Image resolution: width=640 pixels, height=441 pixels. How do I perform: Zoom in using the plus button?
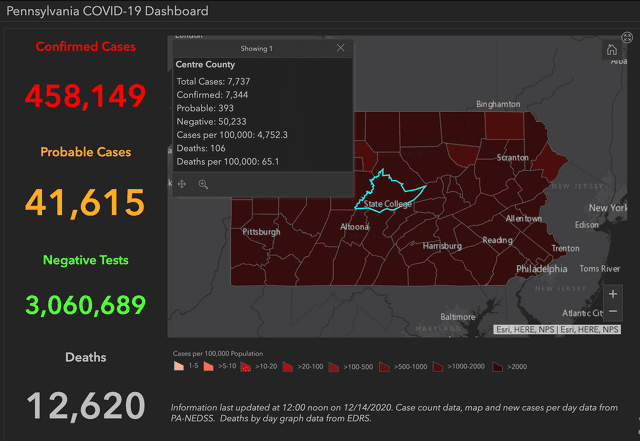(613, 294)
